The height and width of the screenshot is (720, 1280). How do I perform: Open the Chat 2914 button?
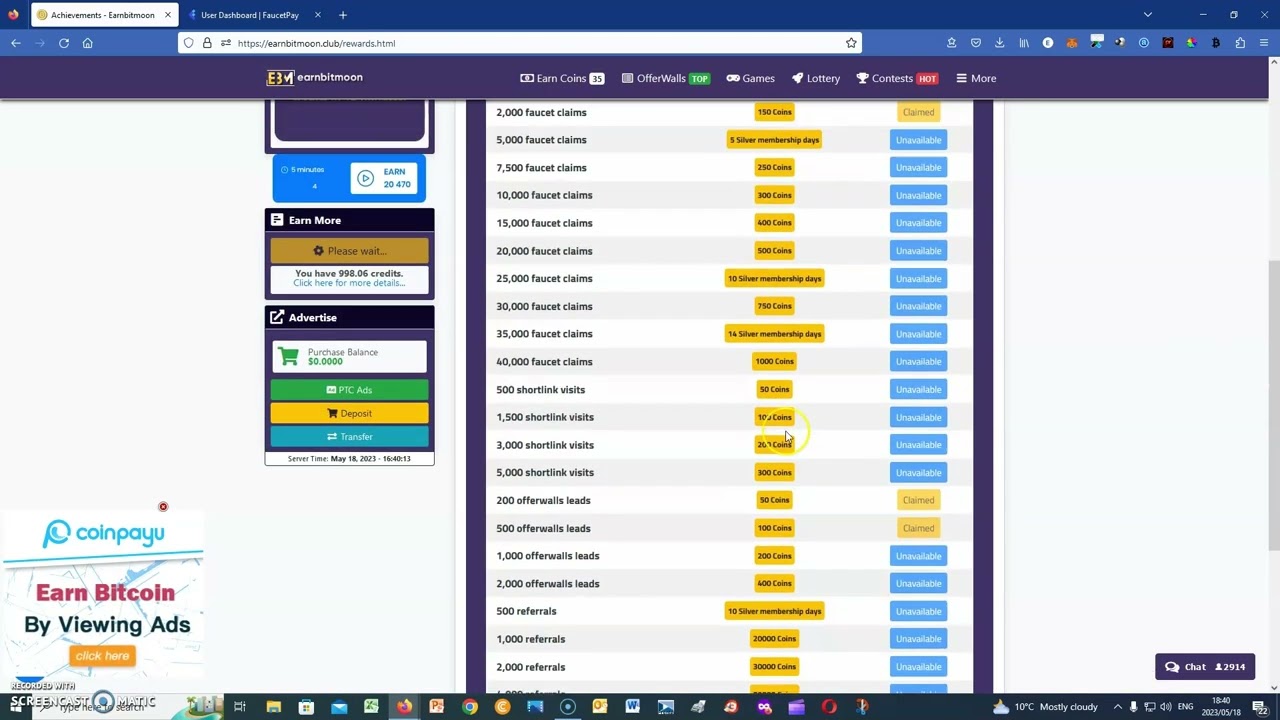1205,667
